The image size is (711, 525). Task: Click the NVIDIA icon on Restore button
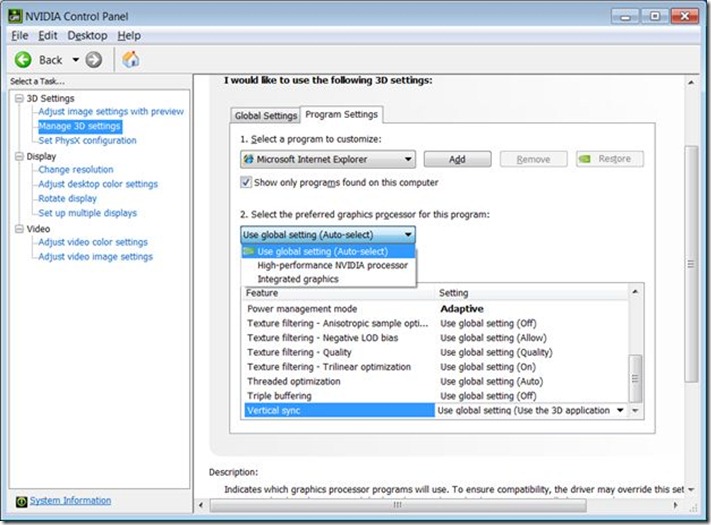[585, 159]
